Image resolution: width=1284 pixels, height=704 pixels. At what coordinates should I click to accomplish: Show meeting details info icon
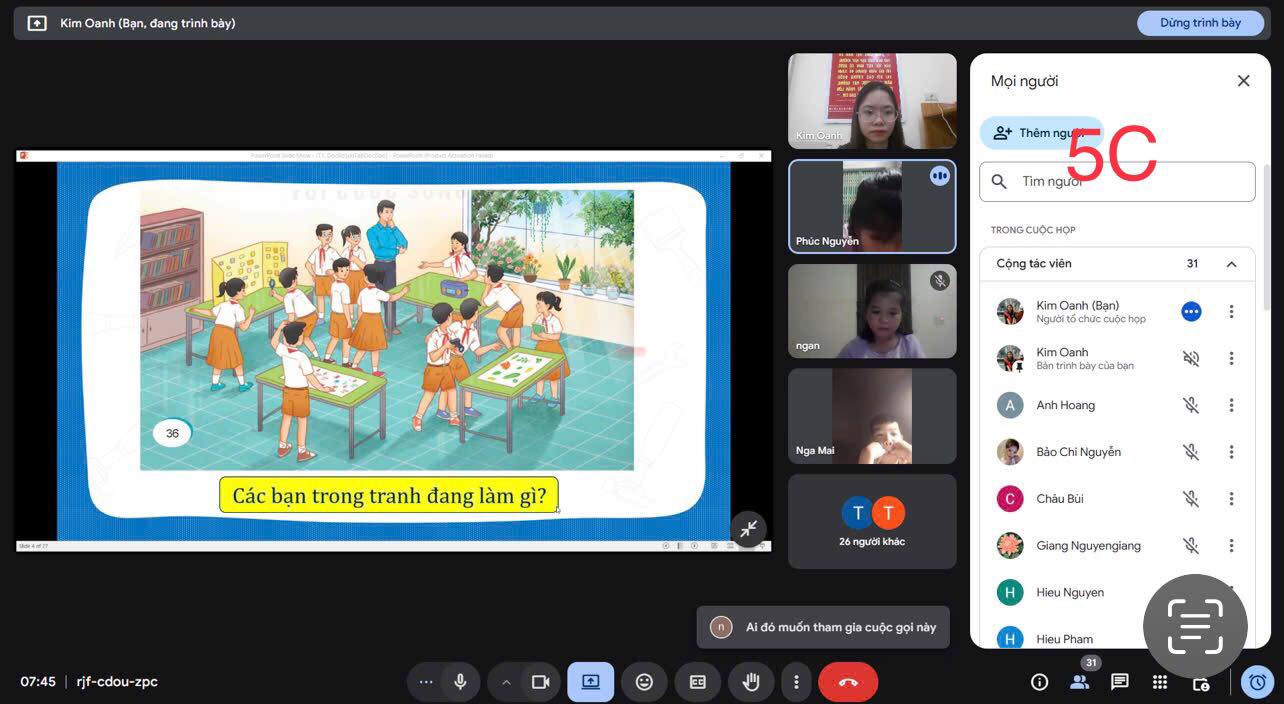[x=1040, y=682]
